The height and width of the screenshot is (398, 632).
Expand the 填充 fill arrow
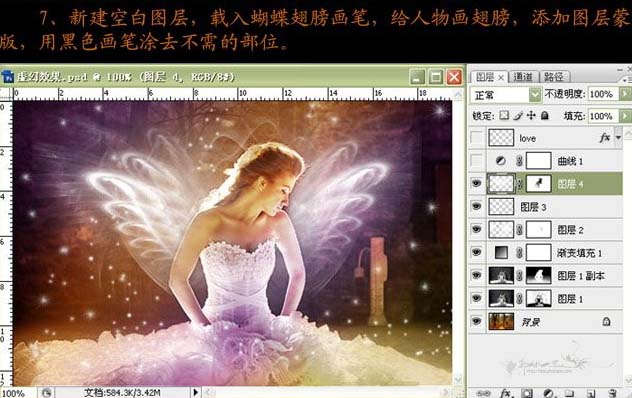click(624, 116)
